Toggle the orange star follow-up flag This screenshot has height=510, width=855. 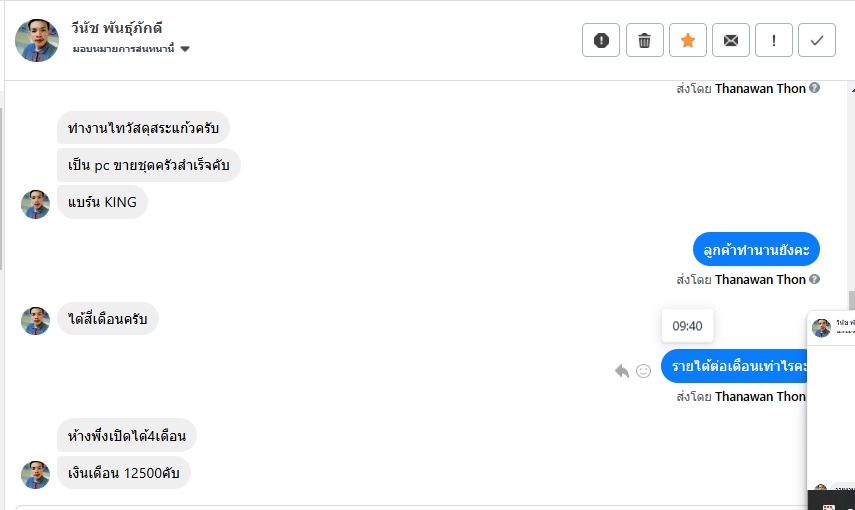tap(687, 40)
